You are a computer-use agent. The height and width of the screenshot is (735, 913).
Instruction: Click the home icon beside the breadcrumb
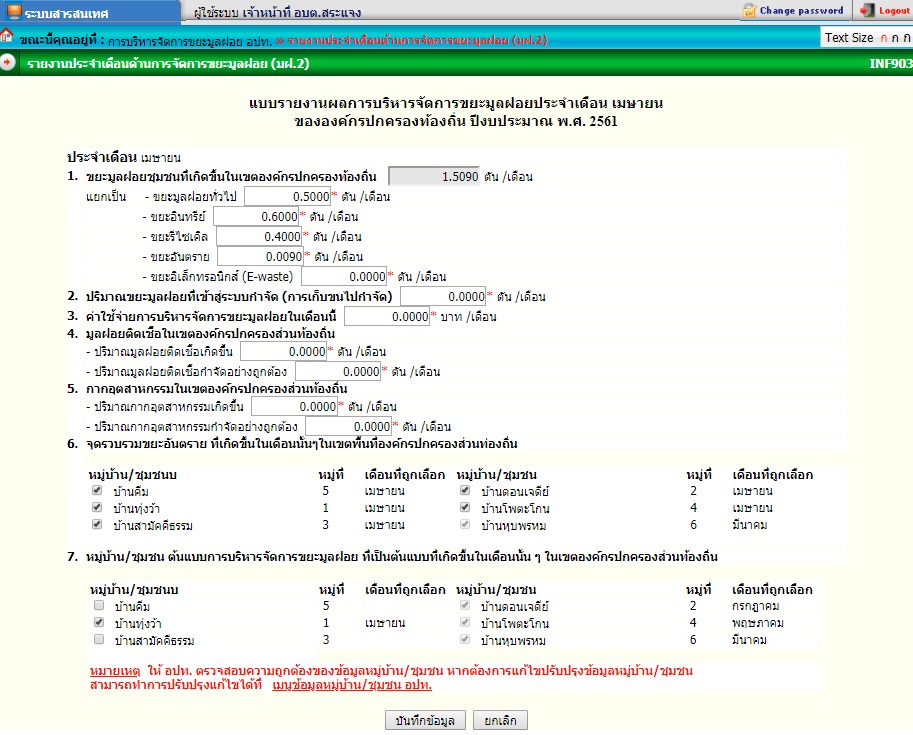[x=6, y=36]
